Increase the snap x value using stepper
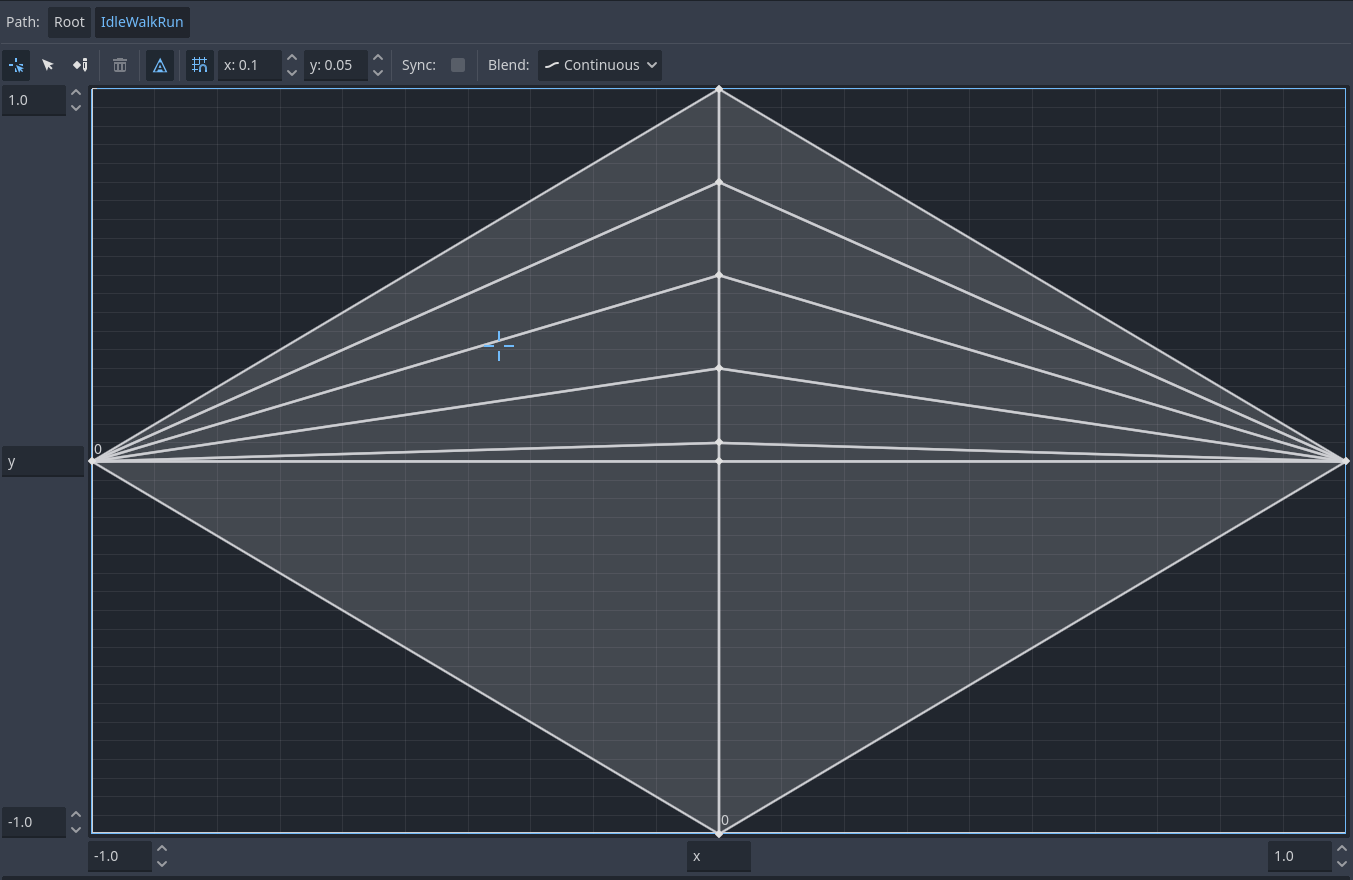1353x880 pixels. (292, 58)
